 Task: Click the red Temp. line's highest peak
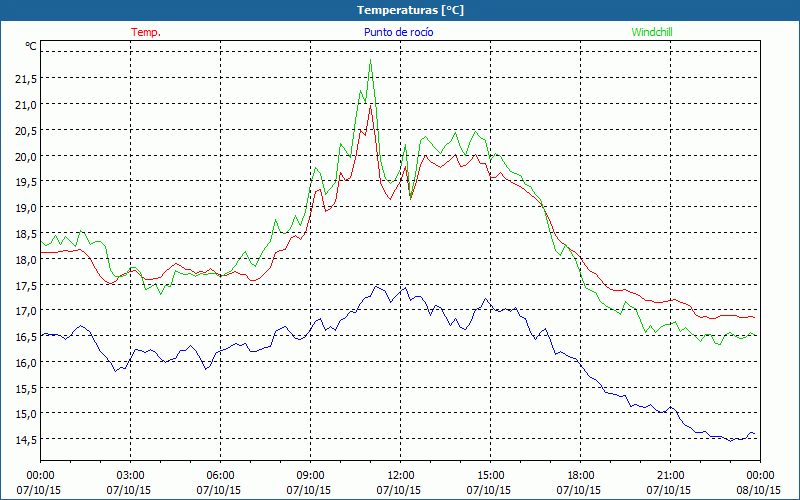tap(370, 106)
